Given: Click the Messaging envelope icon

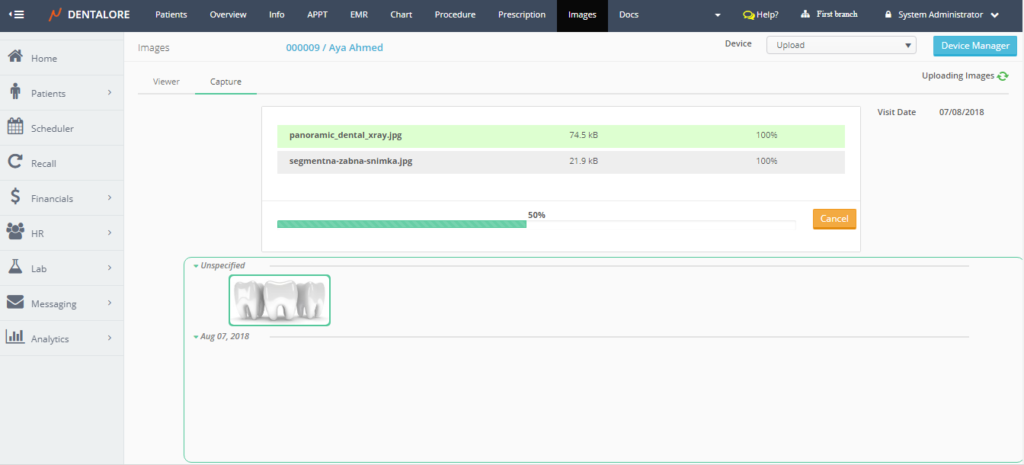Looking at the screenshot, I should coord(15,302).
